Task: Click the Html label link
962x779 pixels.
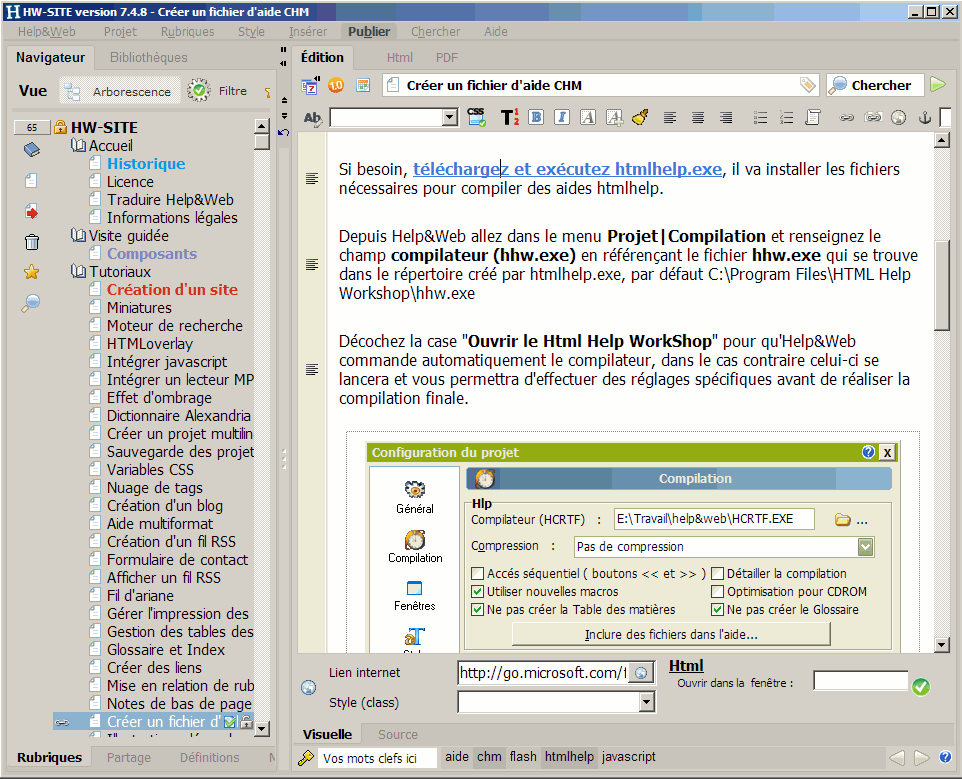Action: point(686,666)
